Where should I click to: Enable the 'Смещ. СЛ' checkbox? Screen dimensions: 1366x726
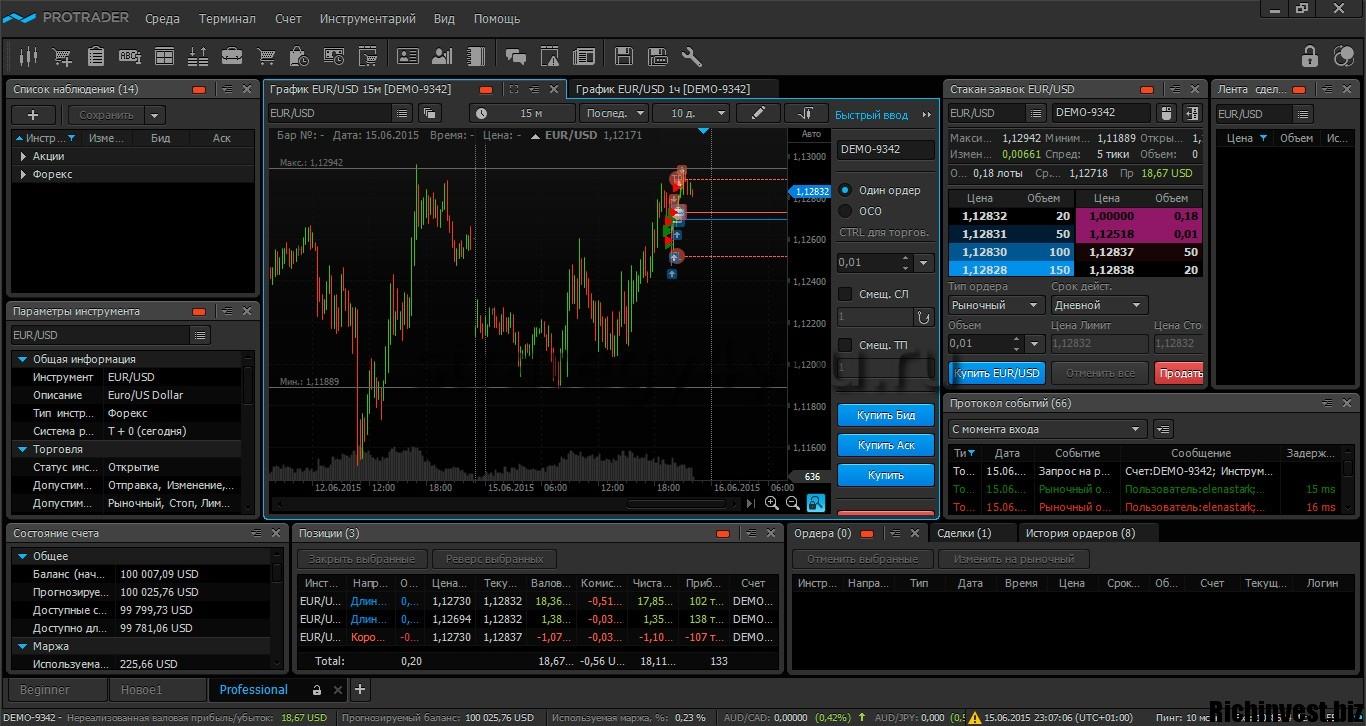(845, 294)
